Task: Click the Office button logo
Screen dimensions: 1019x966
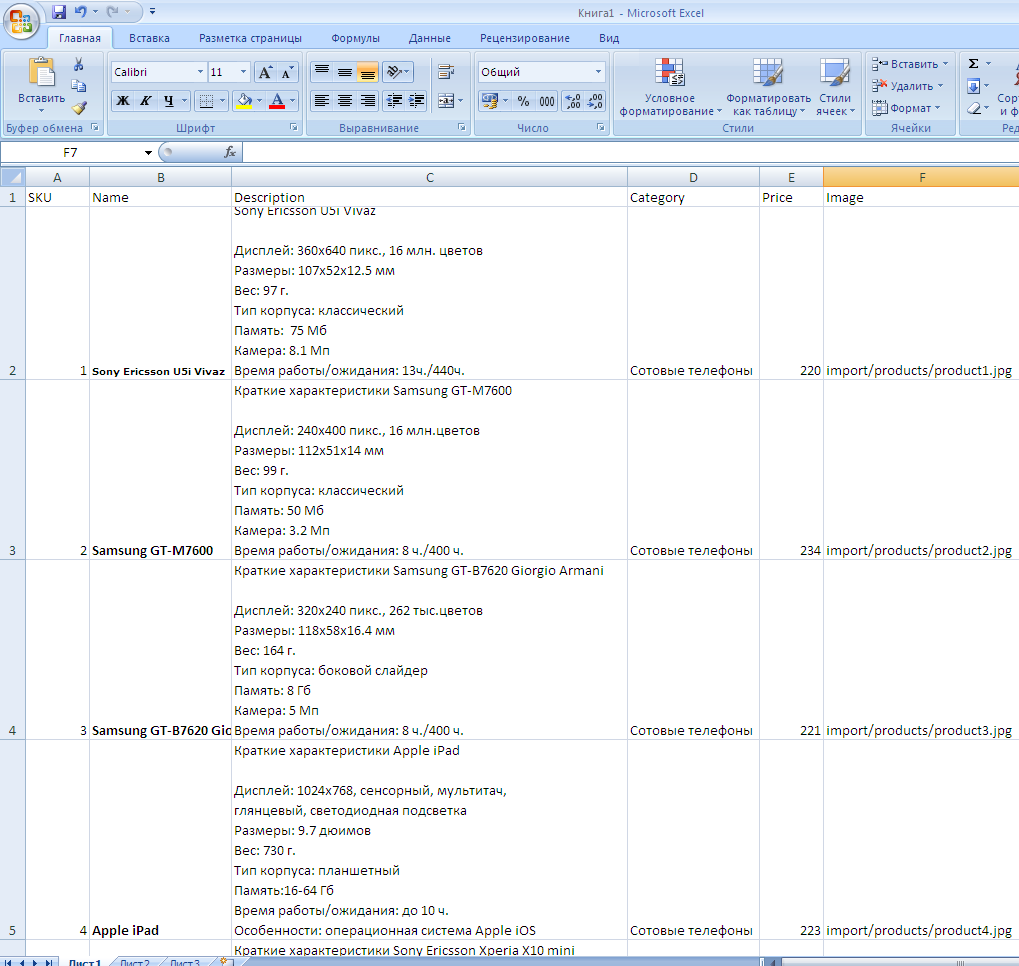Action: point(21,21)
